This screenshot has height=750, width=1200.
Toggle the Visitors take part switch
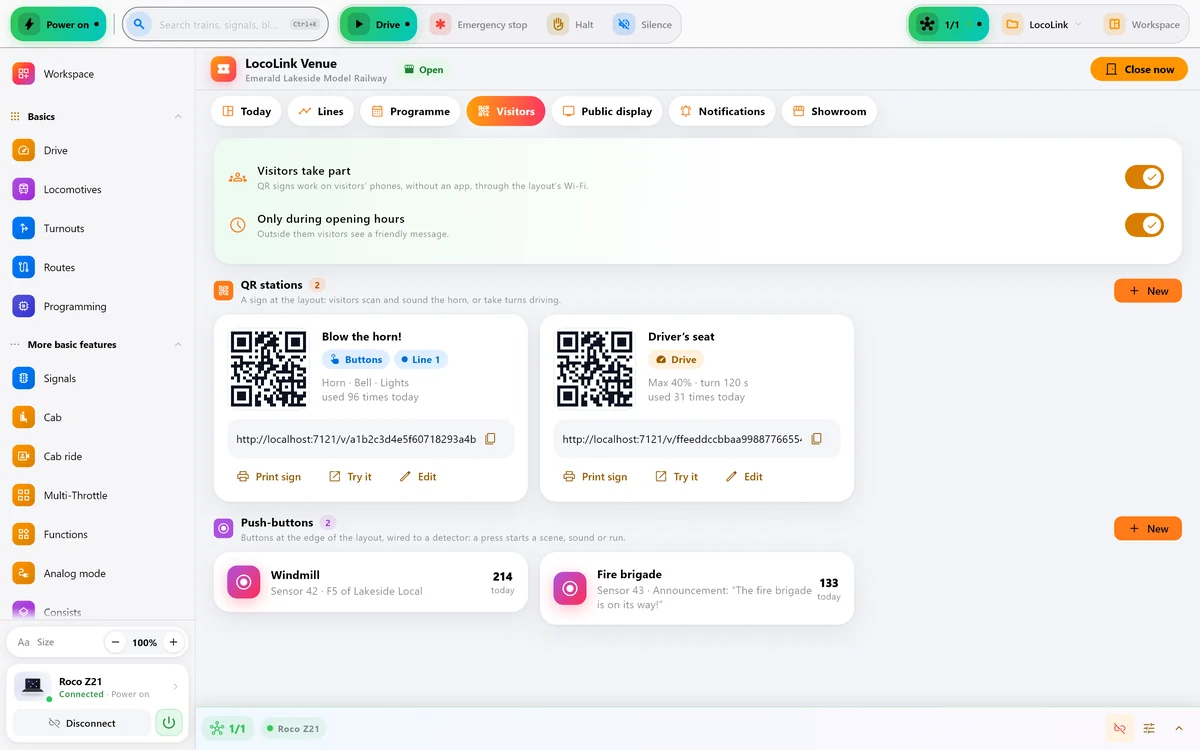(1144, 177)
